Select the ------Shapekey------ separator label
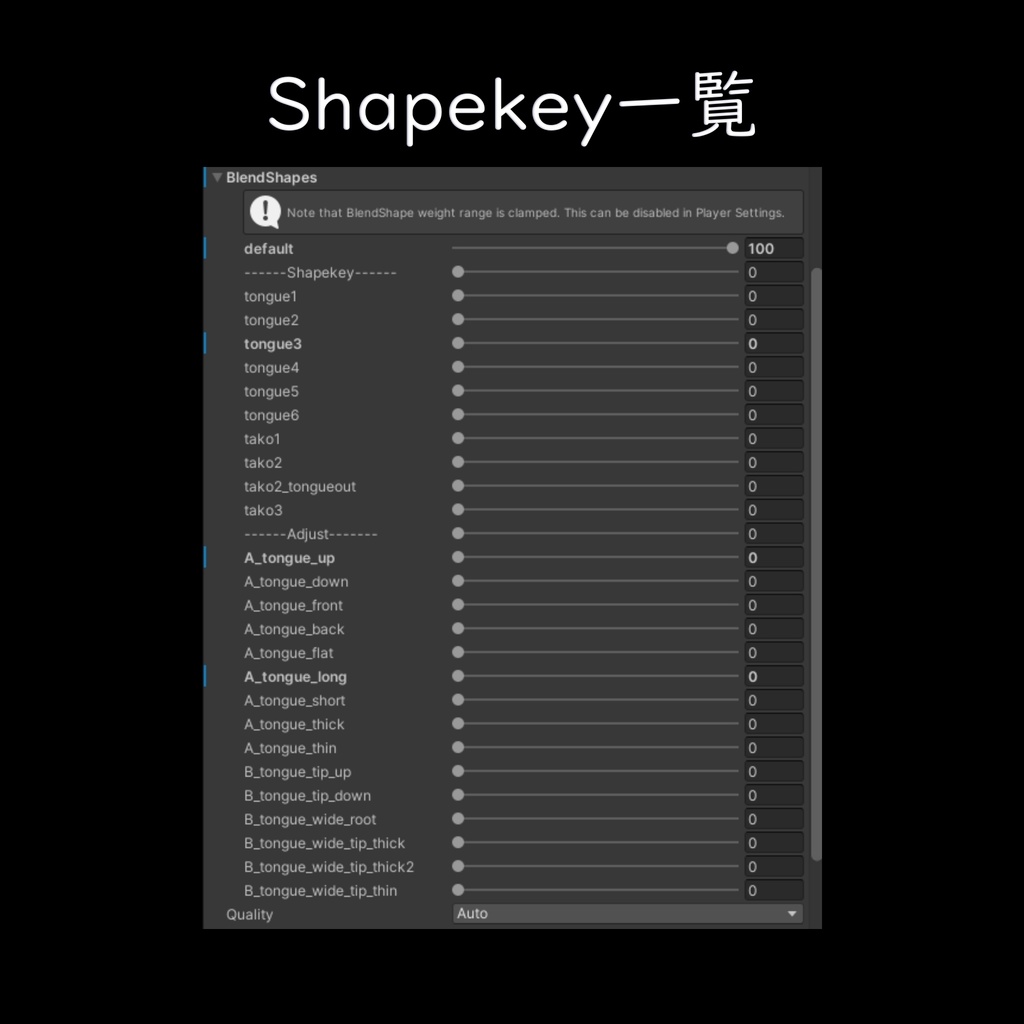This screenshot has height=1024, width=1024. pos(320,272)
